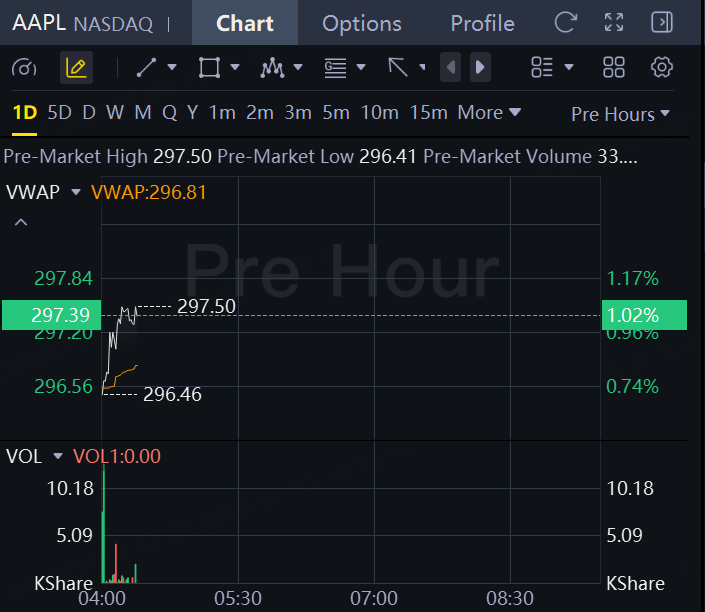Image resolution: width=705 pixels, height=612 pixels.
Task: Toggle the drawing pencil tool
Action: coord(76,67)
